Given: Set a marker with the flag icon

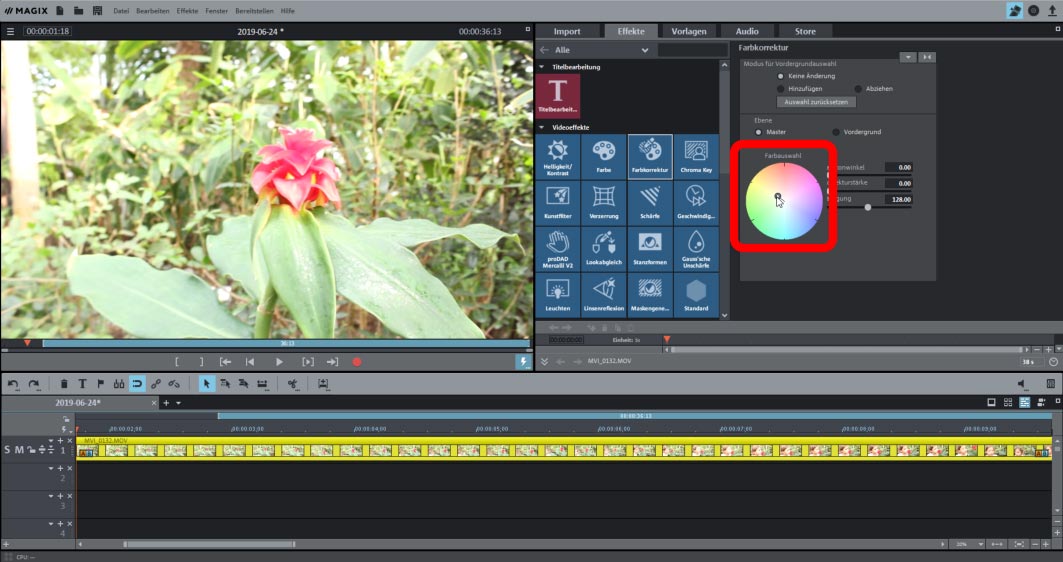Looking at the screenshot, I should coord(100,384).
